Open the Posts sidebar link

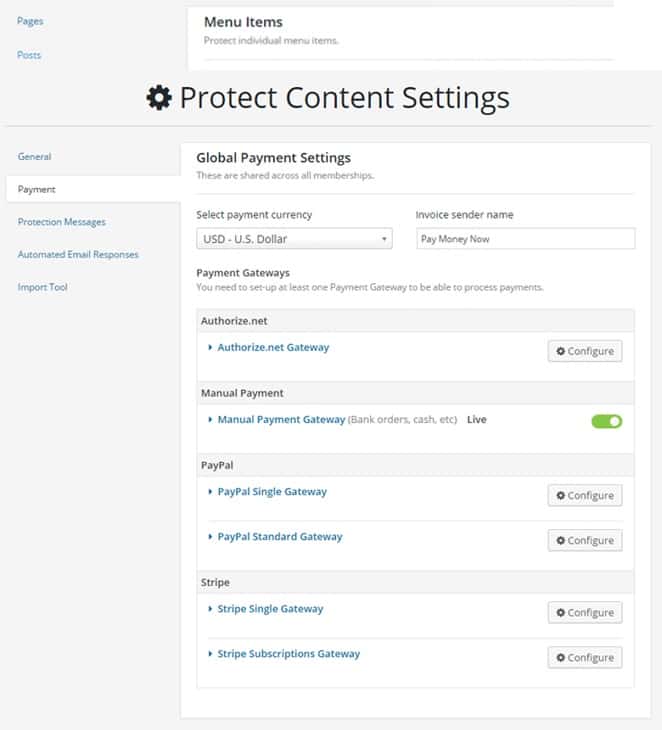coord(29,55)
